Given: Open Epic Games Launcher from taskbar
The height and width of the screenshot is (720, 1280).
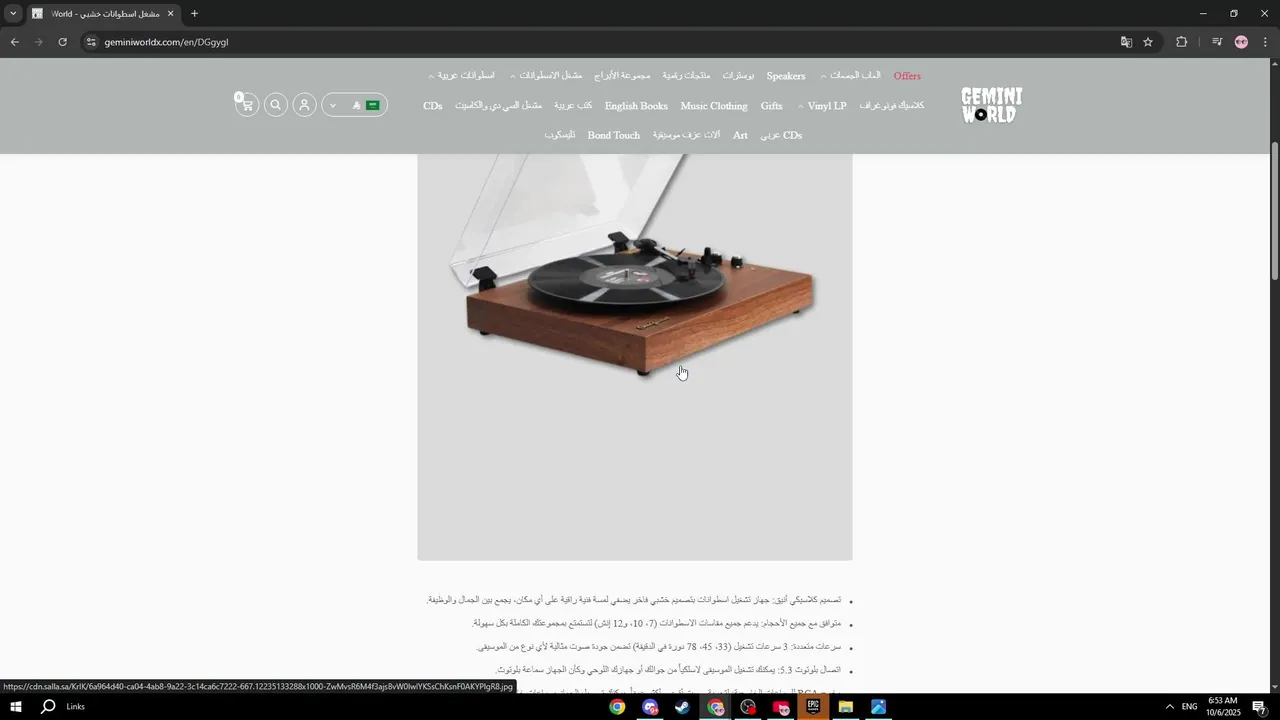Looking at the screenshot, I should pyautogui.click(x=813, y=707).
